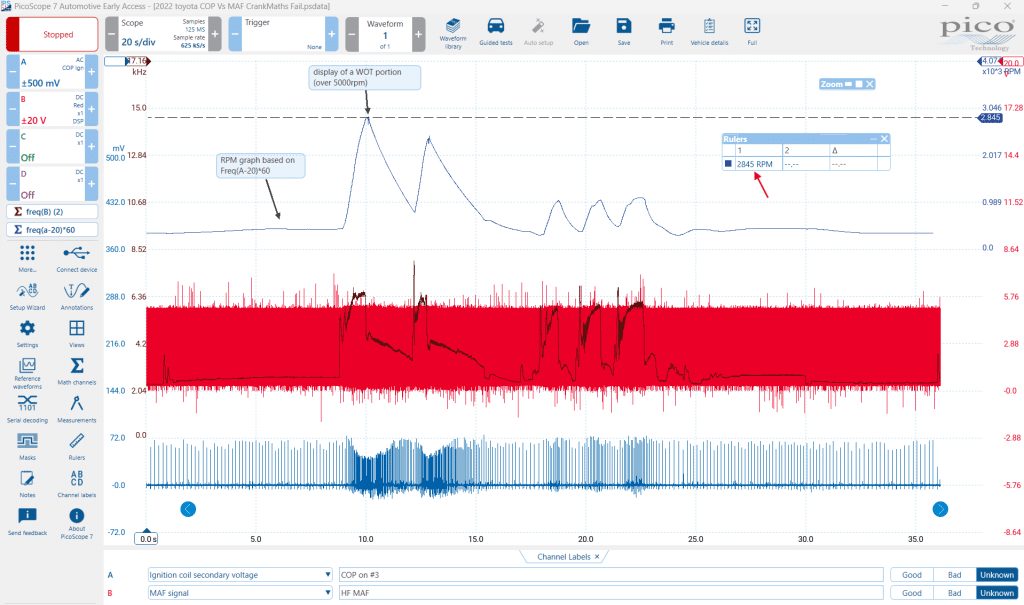Increase the timebase with plus button

click(x=215, y=34)
